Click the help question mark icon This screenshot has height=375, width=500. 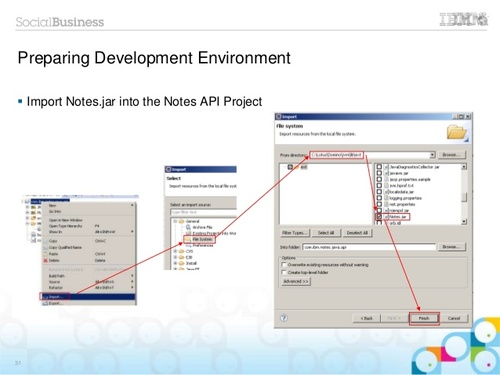click(x=284, y=318)
